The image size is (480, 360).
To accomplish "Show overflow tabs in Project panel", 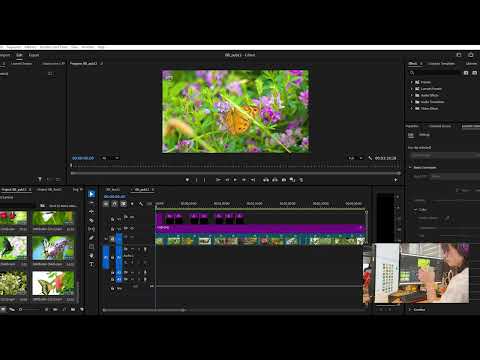I will click(x=81, y=189).
